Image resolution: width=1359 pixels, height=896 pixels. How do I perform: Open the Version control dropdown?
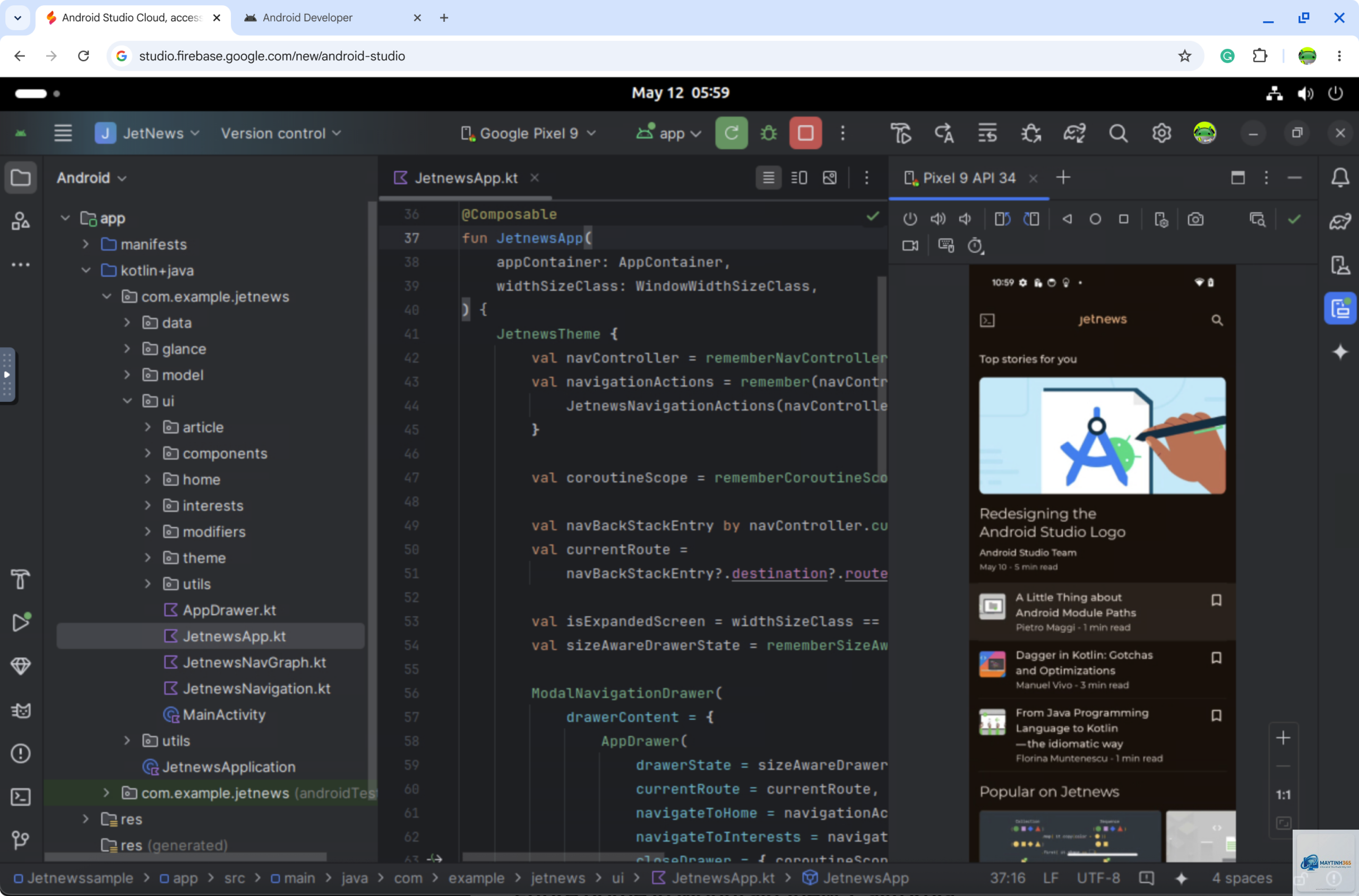(x=281, y=133)
